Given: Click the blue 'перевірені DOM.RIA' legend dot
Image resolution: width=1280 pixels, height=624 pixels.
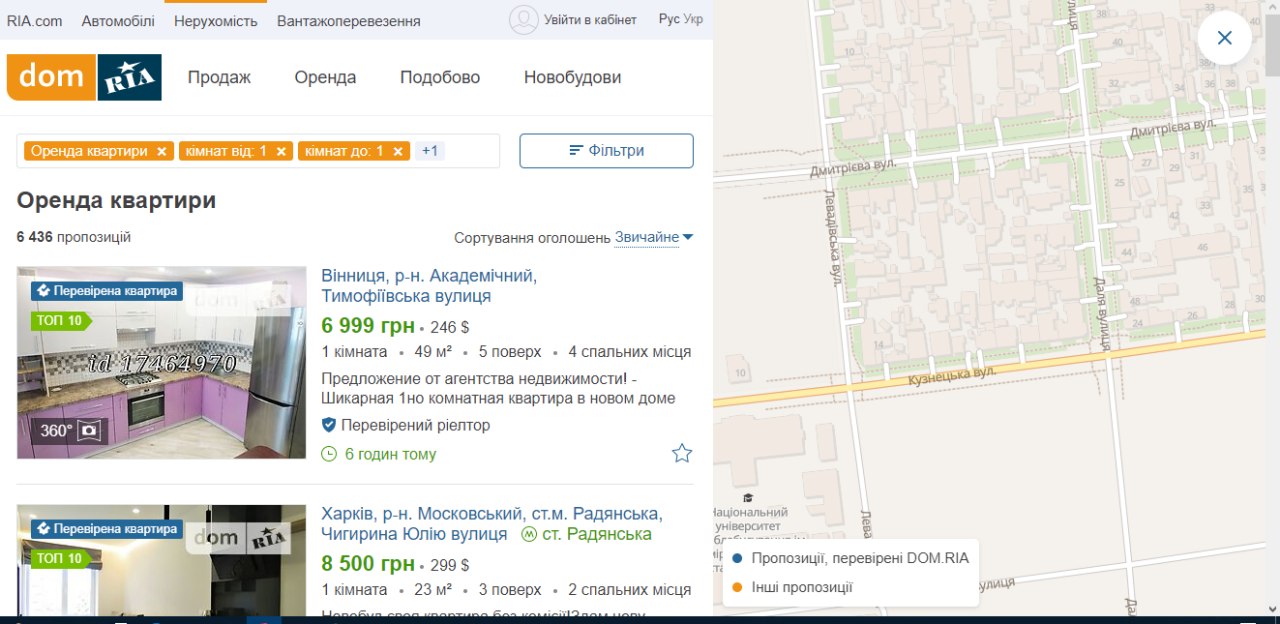Looking at the screenshot, I should pos(737,558).
